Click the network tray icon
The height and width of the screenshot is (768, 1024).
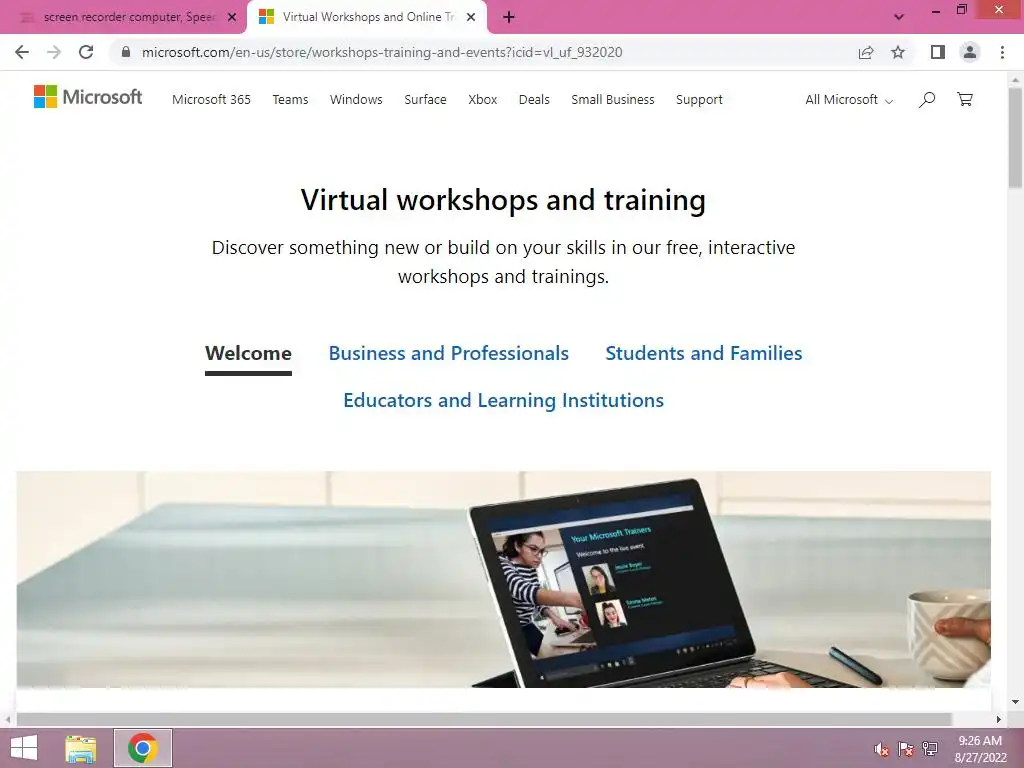pos(930,749)
